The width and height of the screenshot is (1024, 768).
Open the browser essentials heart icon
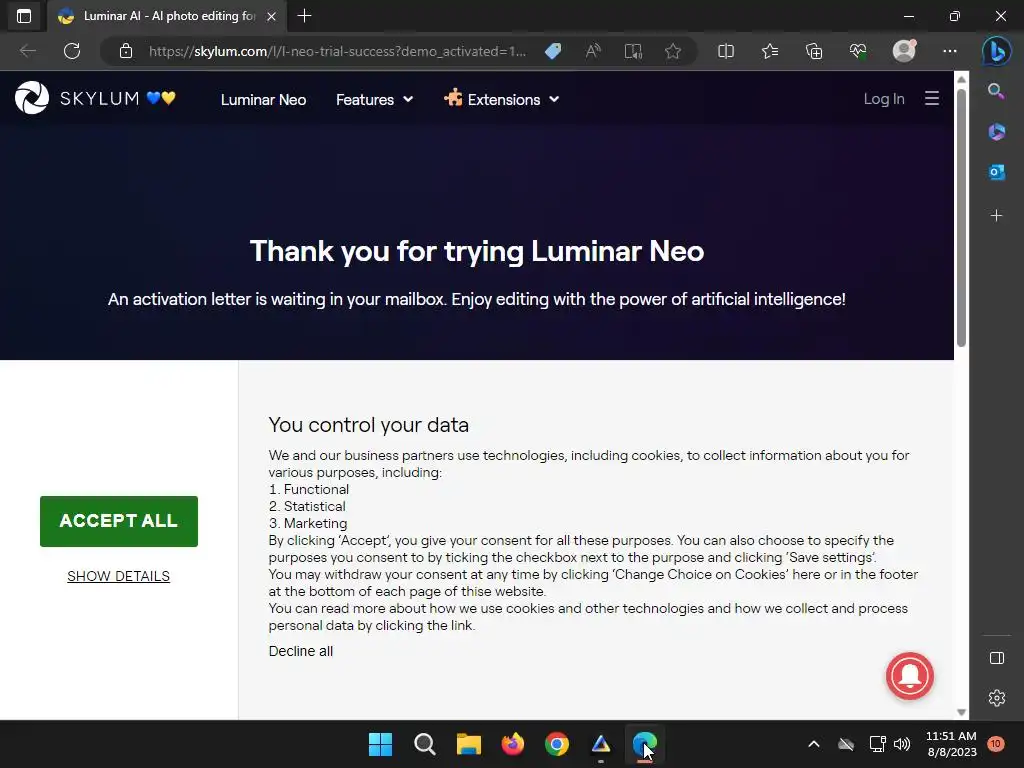[858, 51]
